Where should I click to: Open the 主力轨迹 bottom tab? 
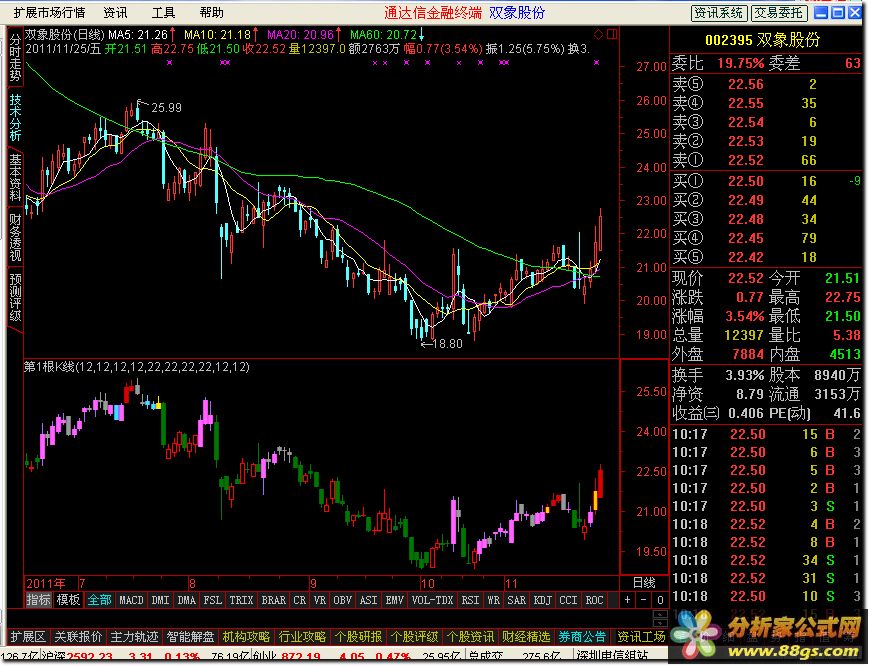click(134, 637)
